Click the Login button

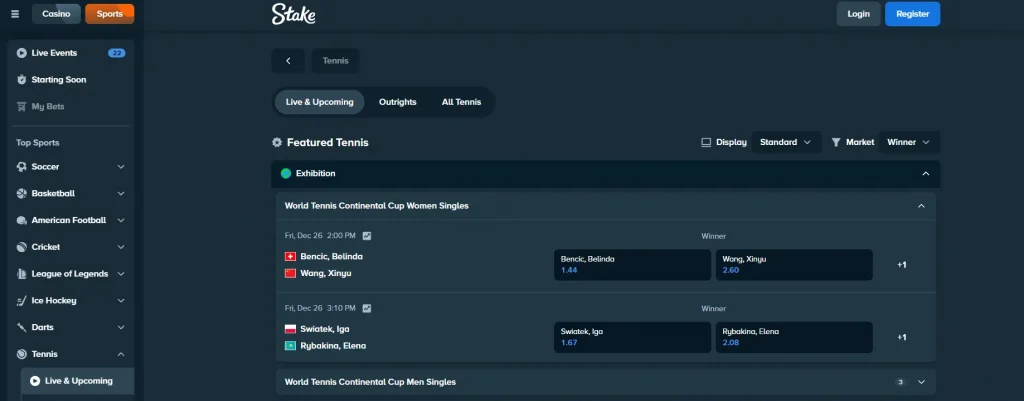click(858, 14)
